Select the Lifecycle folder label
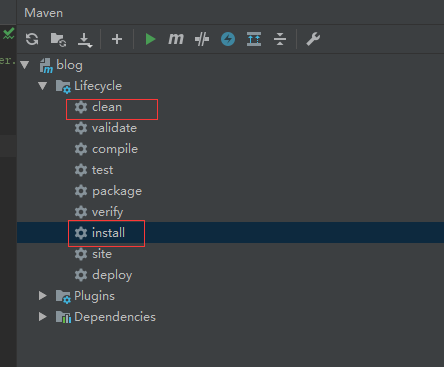 coord(98,86)
